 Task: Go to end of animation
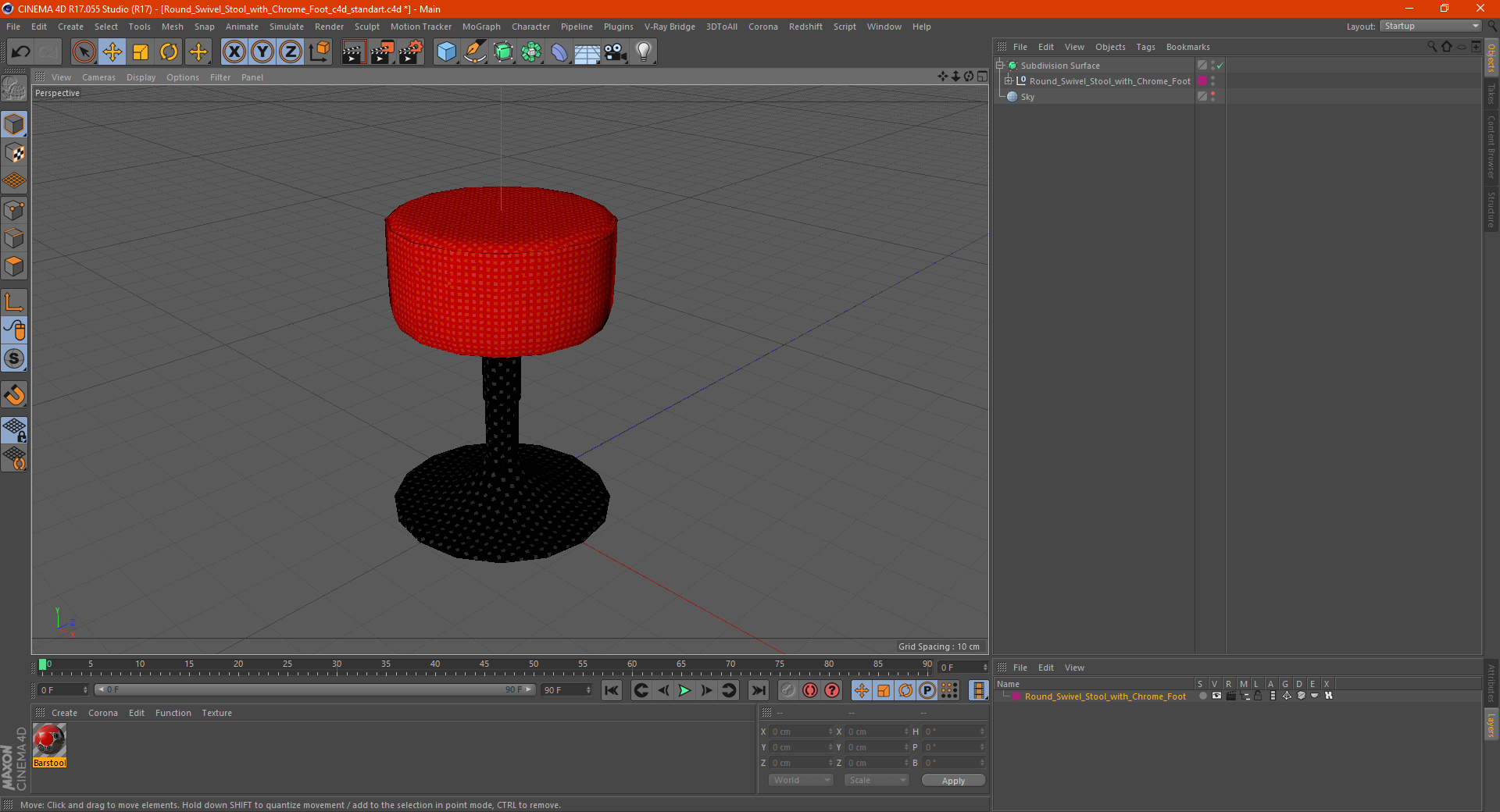coord(758,690)
